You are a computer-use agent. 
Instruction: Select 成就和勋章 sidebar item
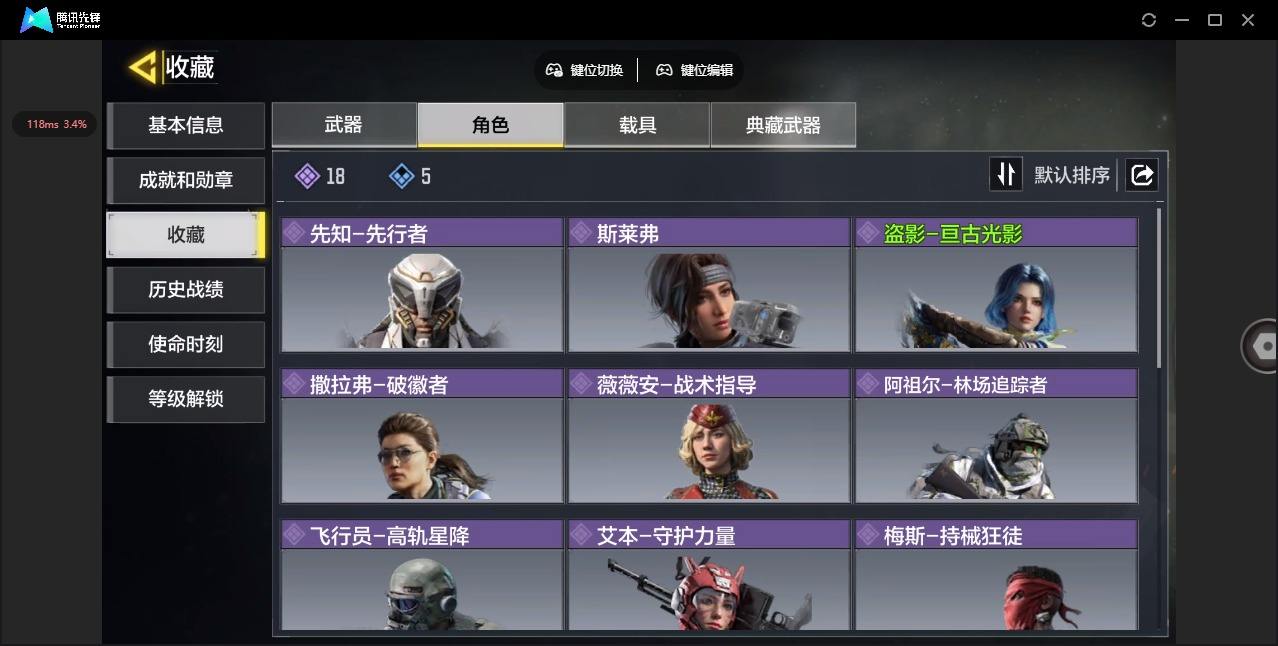click(186, 180)
